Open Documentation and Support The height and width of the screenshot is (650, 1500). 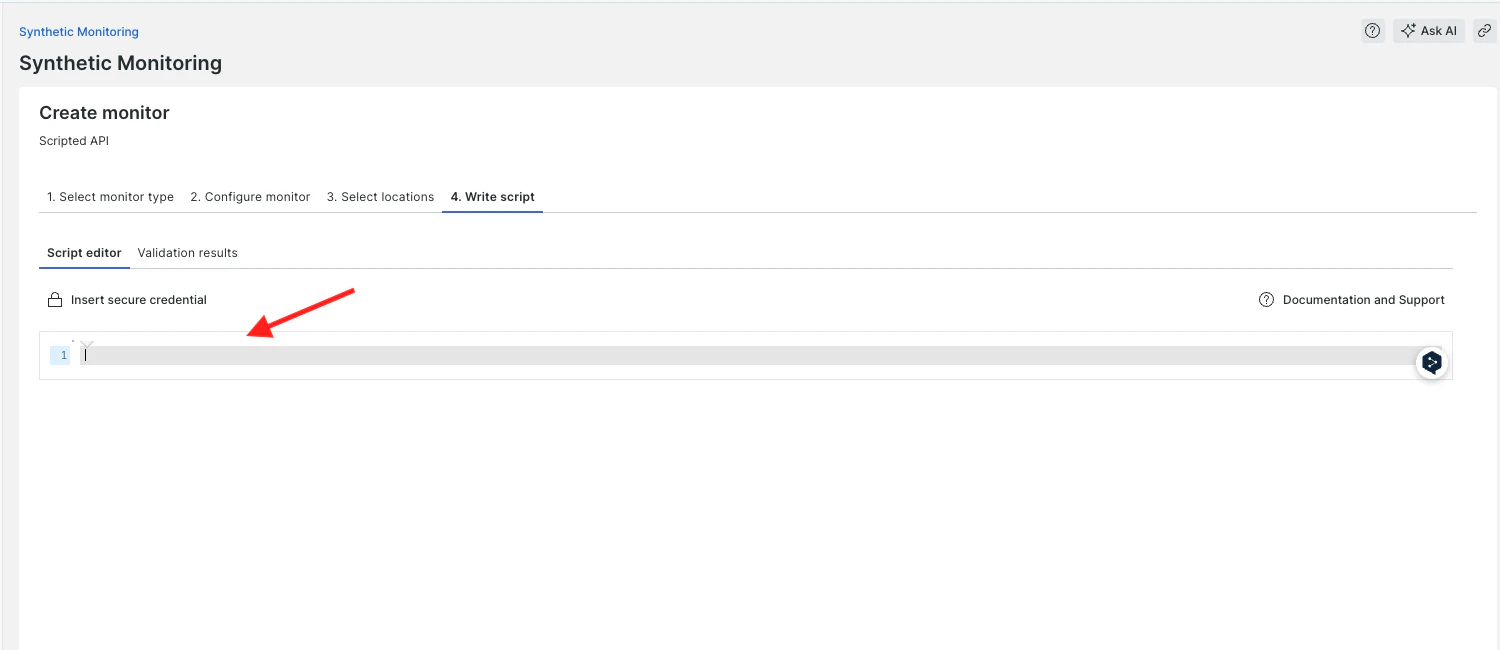point(1352,300)
